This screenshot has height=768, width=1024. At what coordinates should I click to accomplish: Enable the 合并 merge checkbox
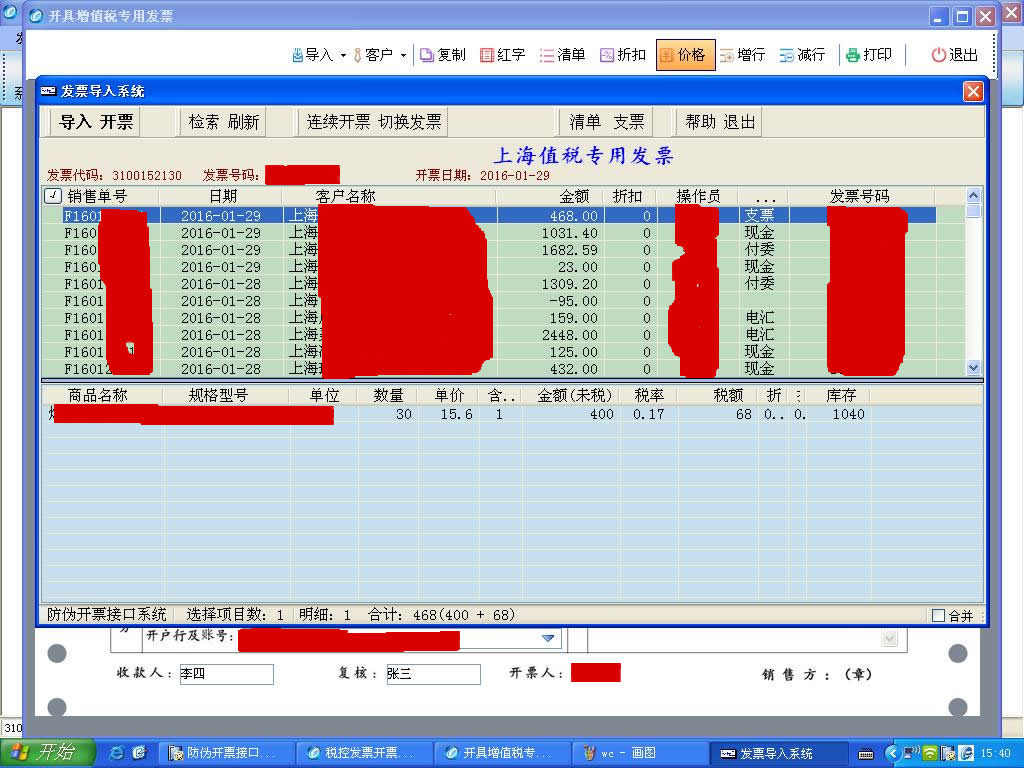tap(938, 615)
